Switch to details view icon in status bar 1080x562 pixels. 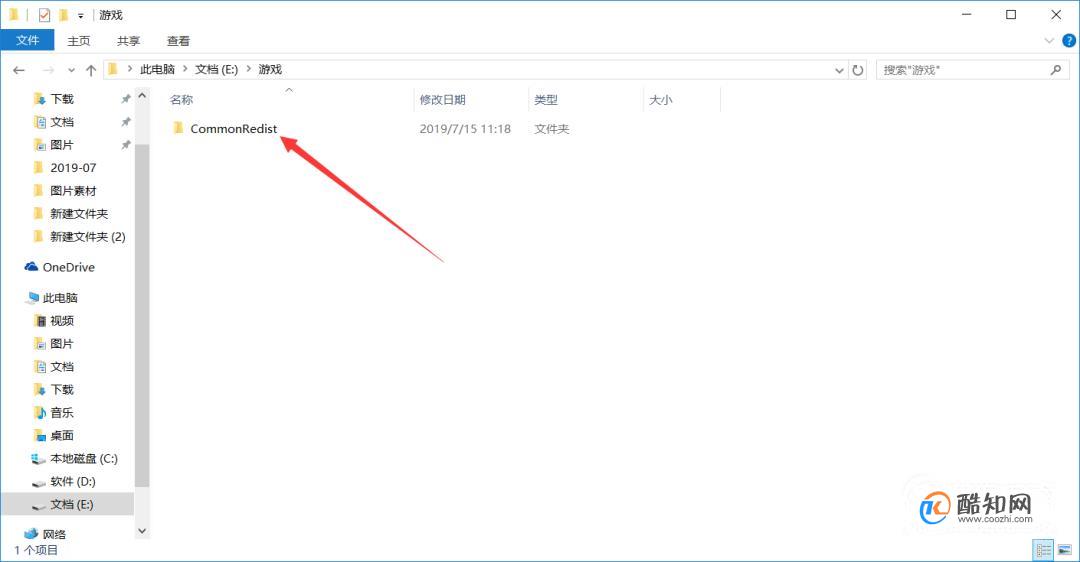(x=1044, y=550)
